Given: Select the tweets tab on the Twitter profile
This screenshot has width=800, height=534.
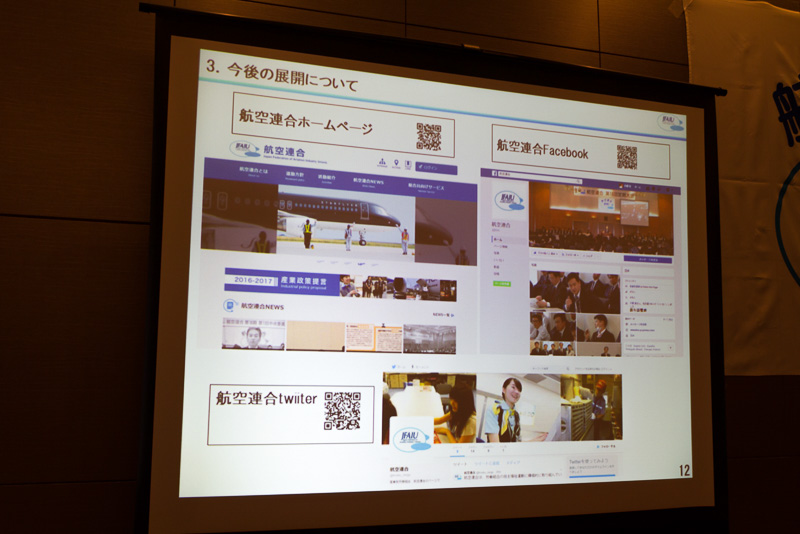Looking at the screenshot, I should pyautogui.click(x=460, y=464).
